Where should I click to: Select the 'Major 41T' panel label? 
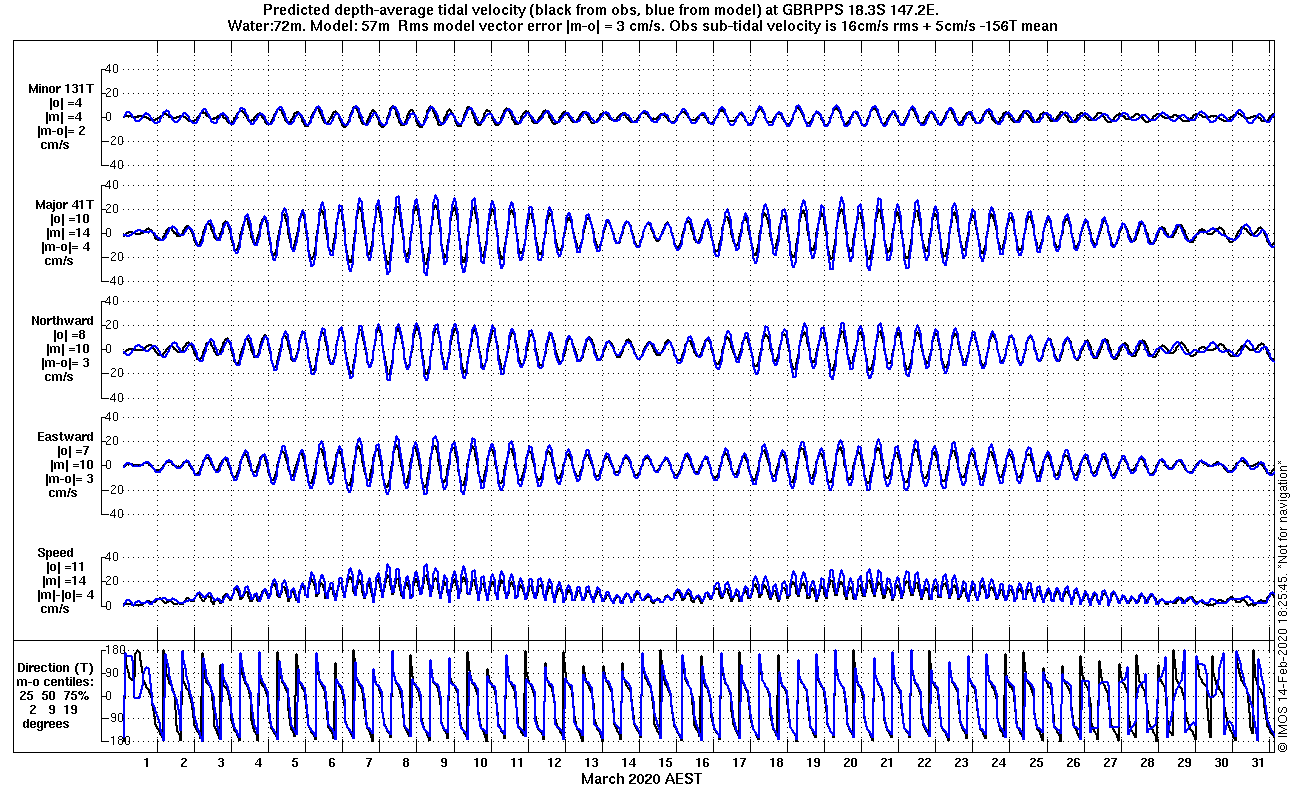click(65, 205)
